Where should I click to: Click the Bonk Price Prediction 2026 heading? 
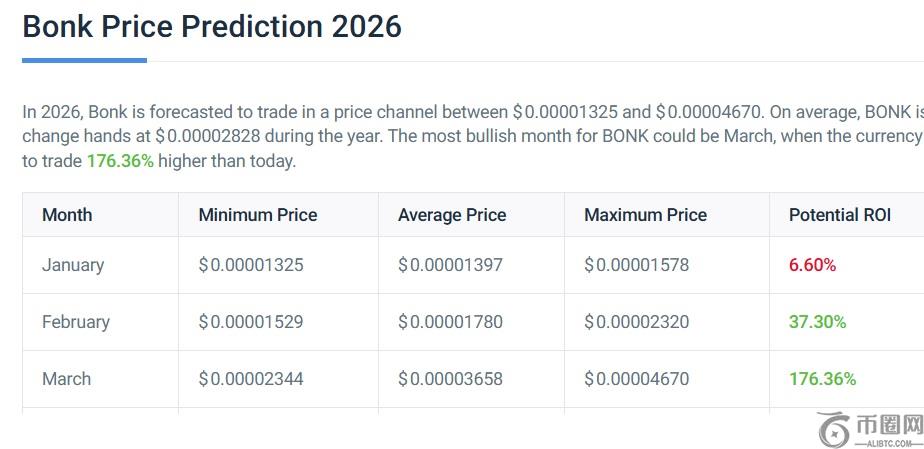click(x=212, y=26)
